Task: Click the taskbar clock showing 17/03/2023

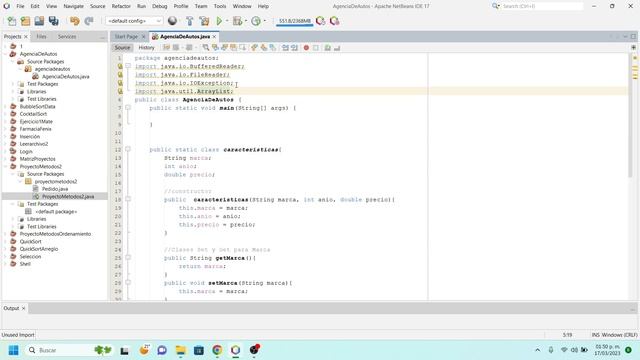Action: pos(607,350)
